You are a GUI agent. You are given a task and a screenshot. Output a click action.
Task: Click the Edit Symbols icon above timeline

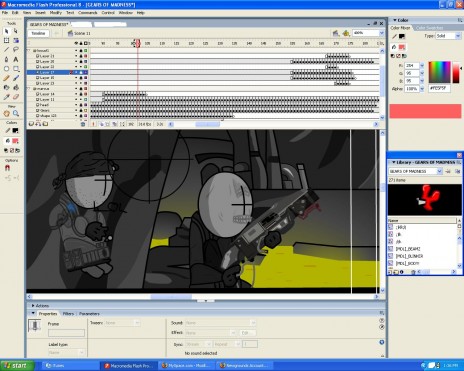click(346, 33)
